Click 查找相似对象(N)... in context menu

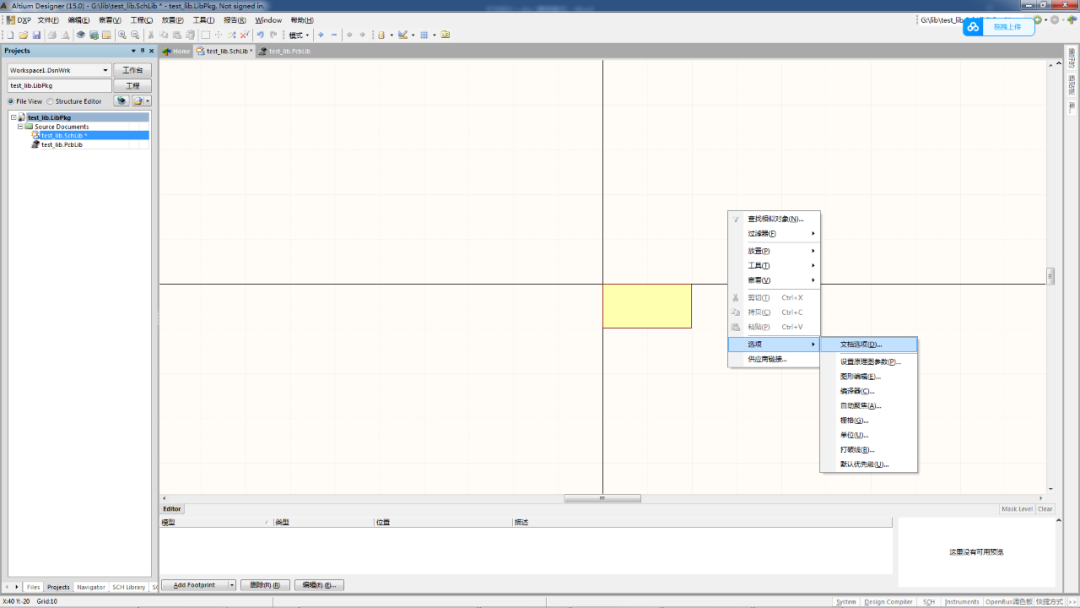tap(774, 219)
